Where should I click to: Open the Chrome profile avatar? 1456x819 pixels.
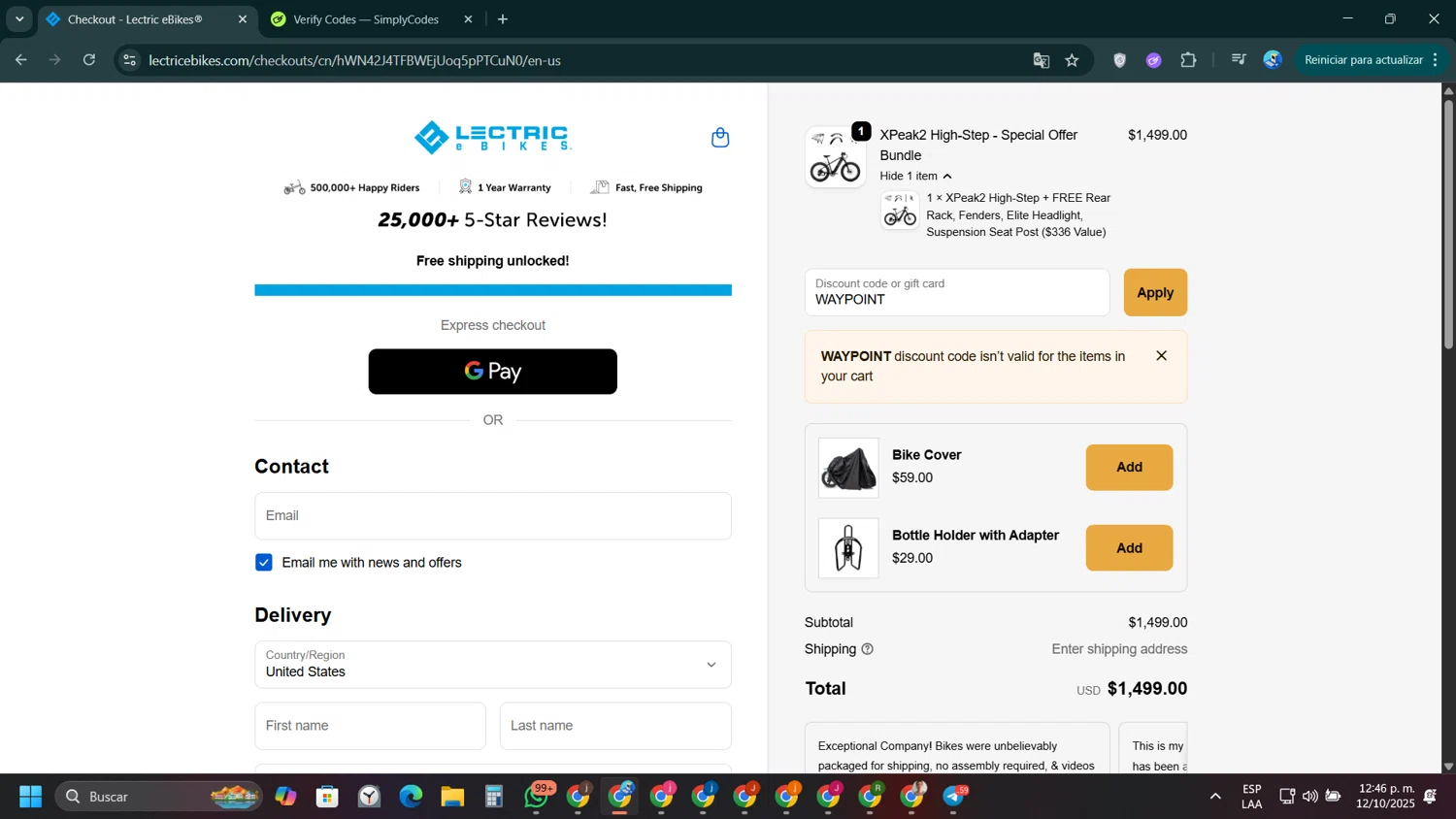click(1273, 60)
